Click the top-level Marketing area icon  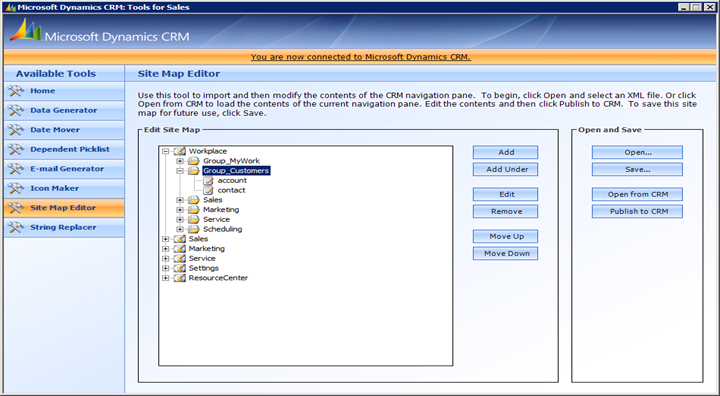(x=180, y=249)
